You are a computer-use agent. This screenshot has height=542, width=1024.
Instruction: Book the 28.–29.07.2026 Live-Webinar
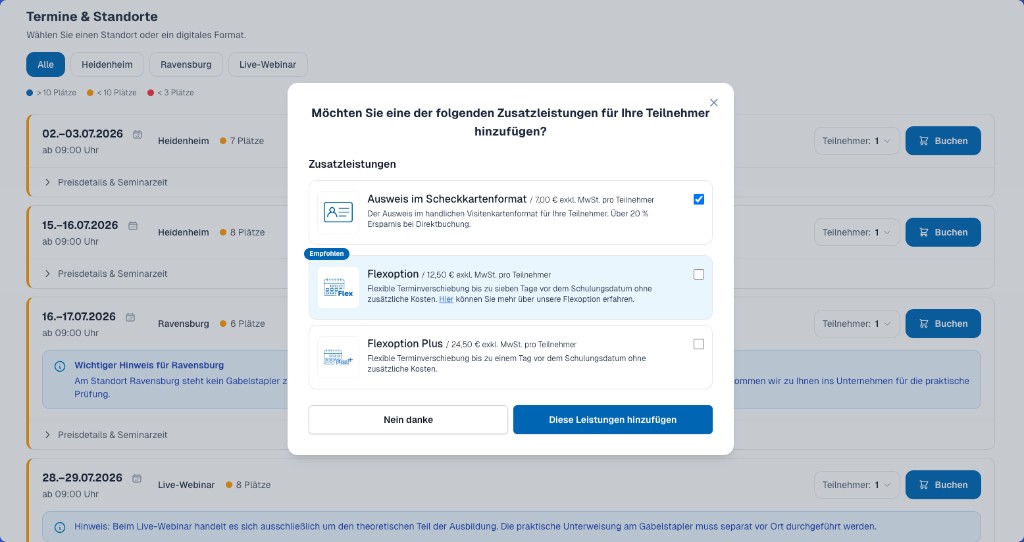click(x=943, y=485)
